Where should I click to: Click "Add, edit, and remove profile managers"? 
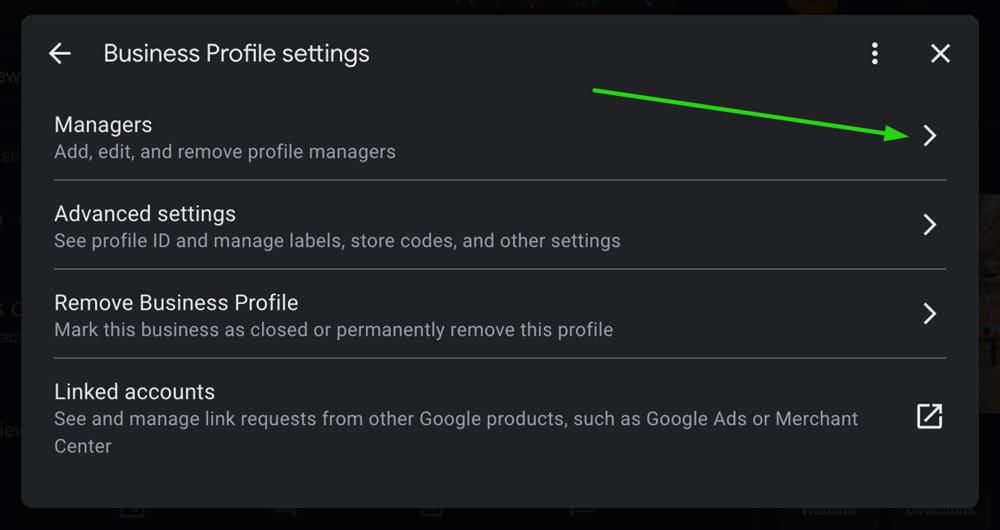pyautogui.click(x=225, y=152)
